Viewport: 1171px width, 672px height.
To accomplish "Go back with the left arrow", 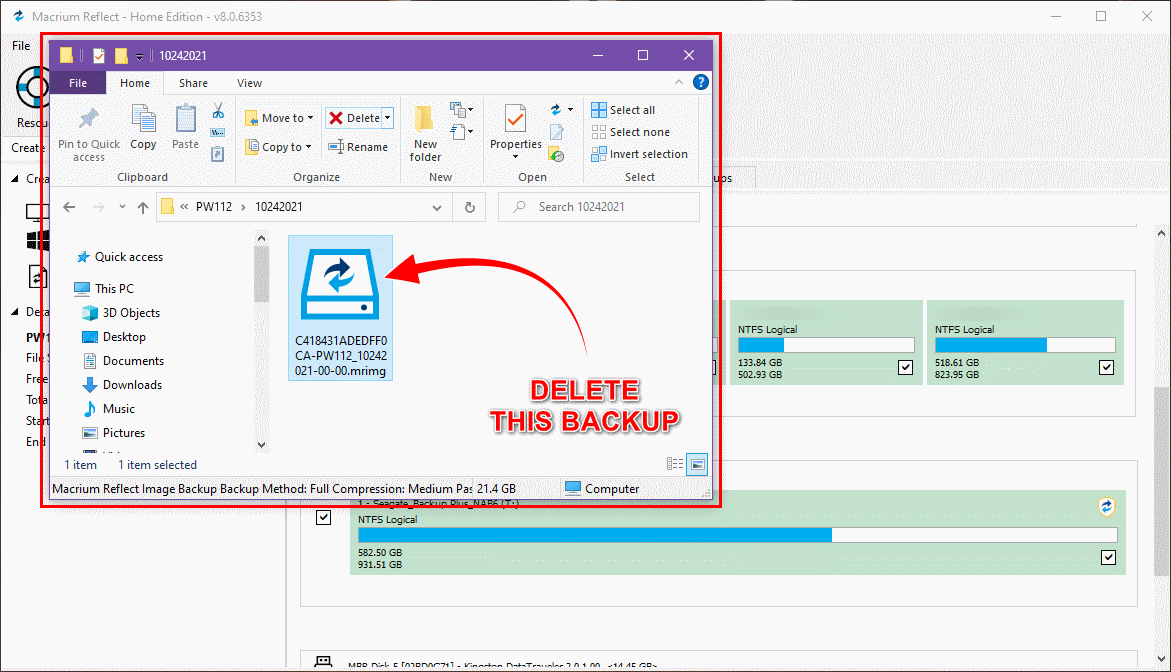I will (69, 207).
